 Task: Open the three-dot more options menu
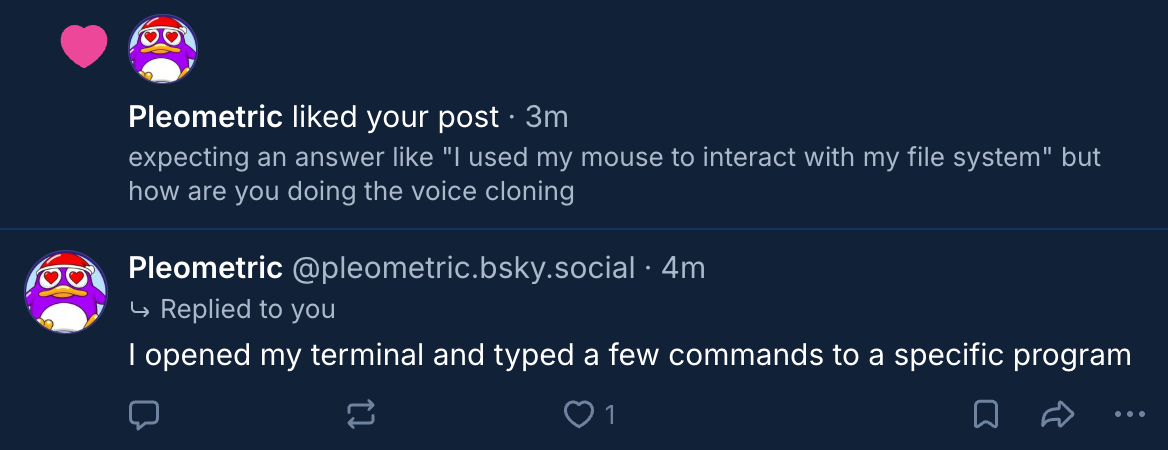coord(1129,414)
